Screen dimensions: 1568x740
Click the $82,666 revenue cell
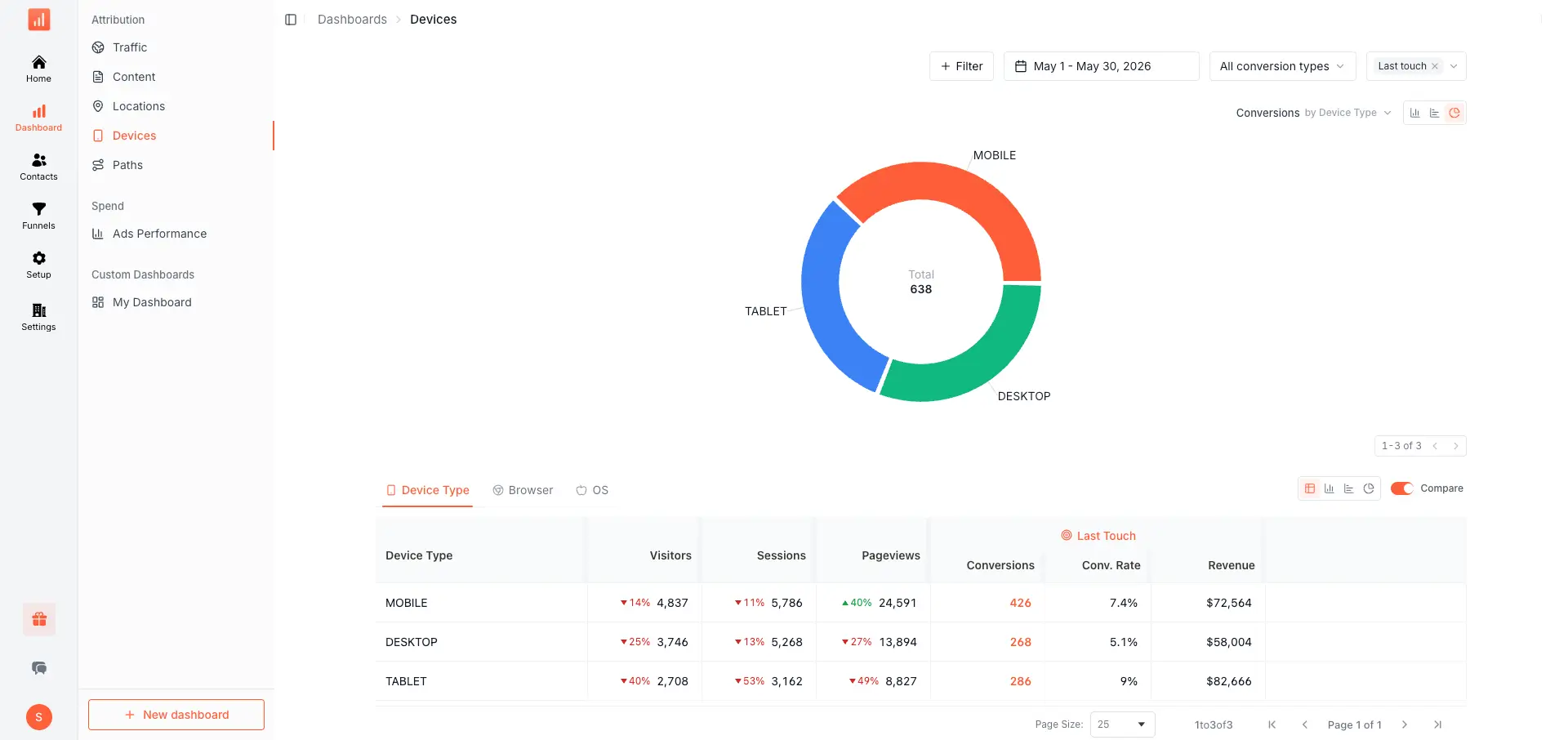point(1228,681)
